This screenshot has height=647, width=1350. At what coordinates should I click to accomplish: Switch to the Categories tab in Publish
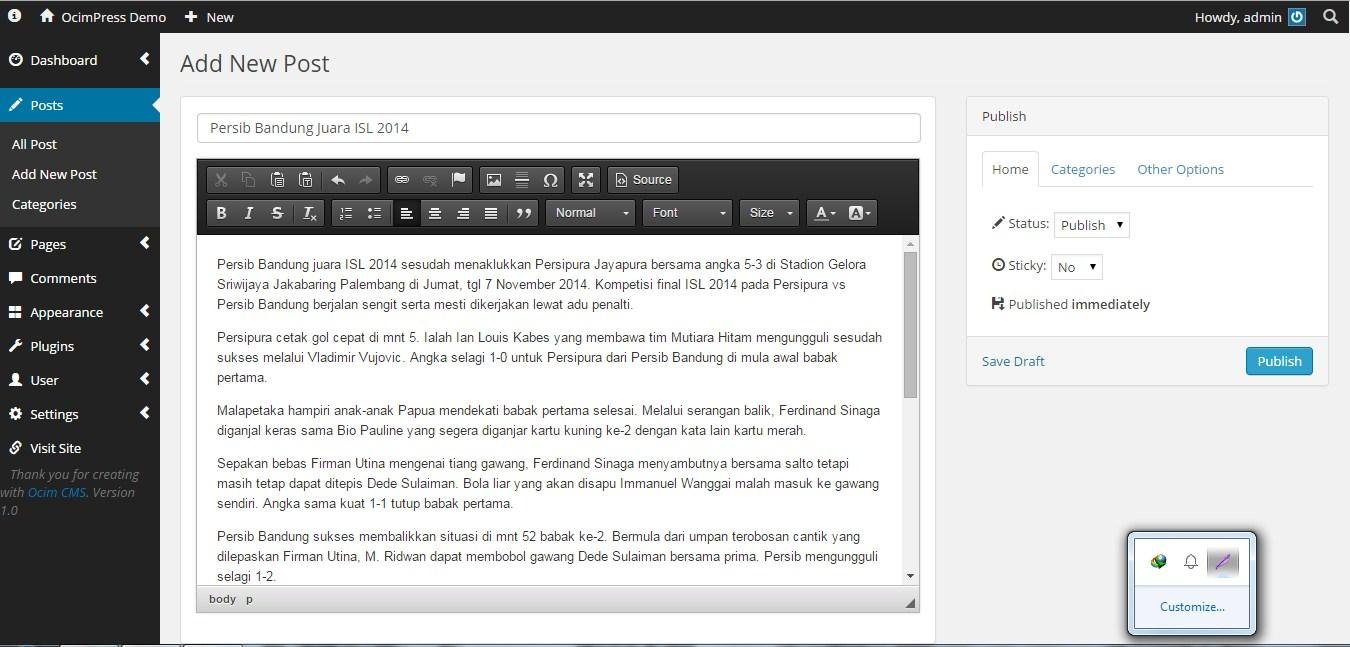click(x=1082, y=169)
